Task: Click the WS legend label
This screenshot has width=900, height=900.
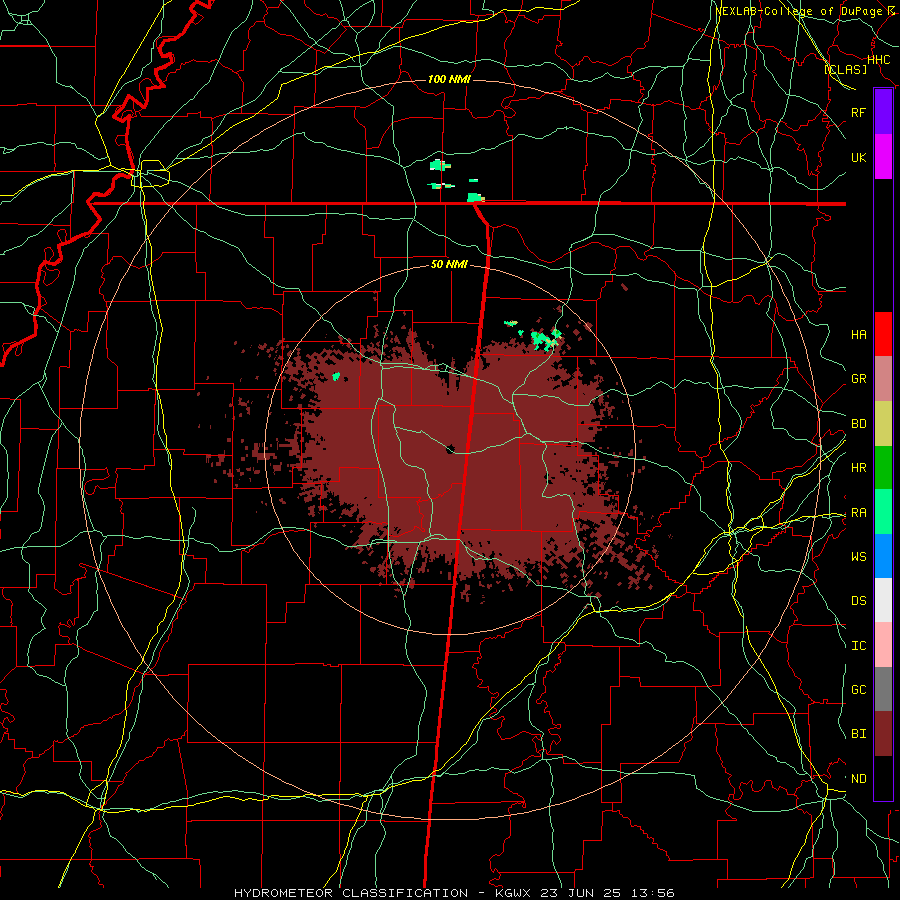Action: 858,557
